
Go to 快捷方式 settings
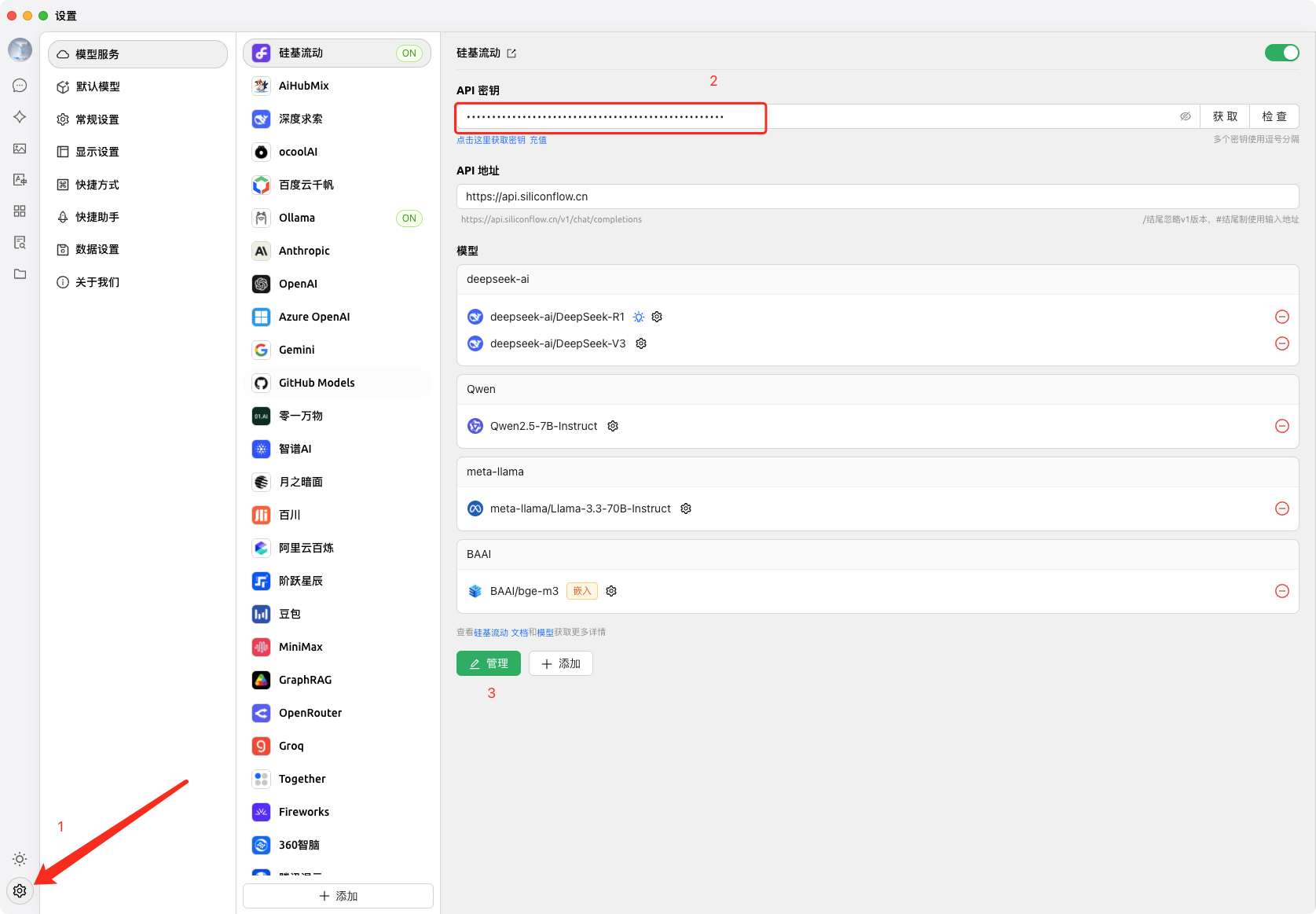[138, 185]
